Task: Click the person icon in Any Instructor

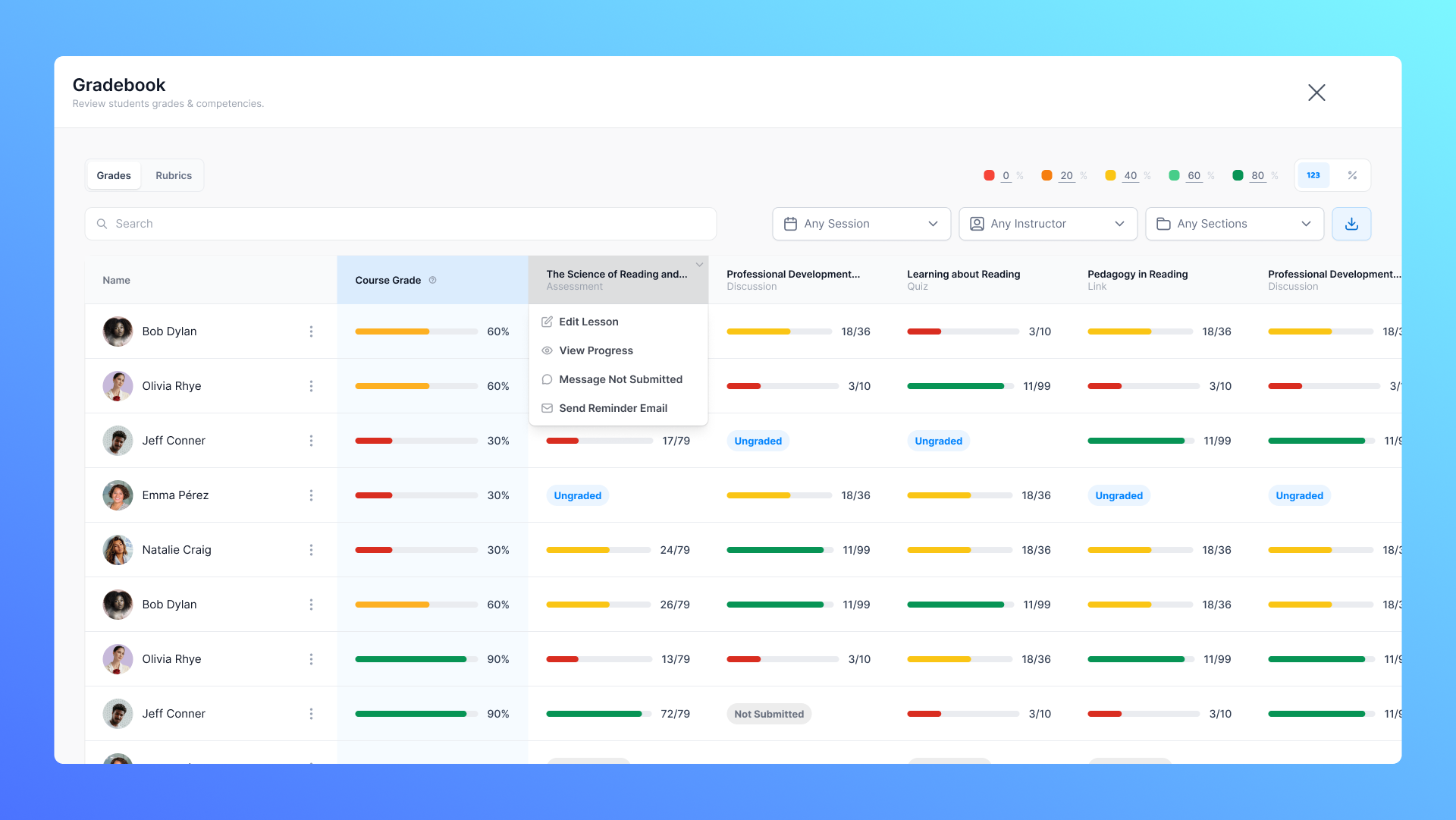Action: coord(977,224)
